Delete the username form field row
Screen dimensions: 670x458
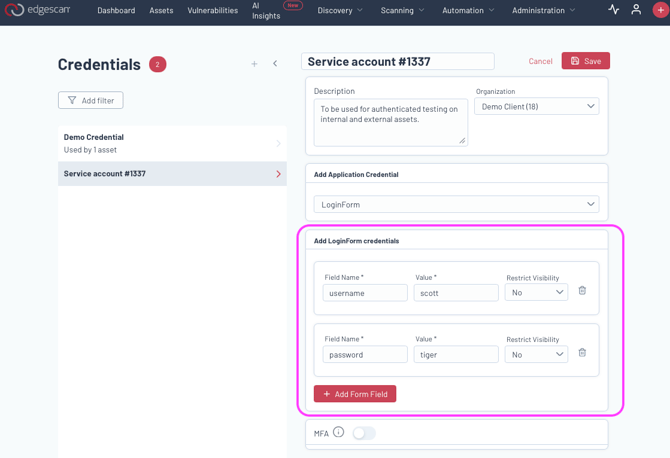582,291
